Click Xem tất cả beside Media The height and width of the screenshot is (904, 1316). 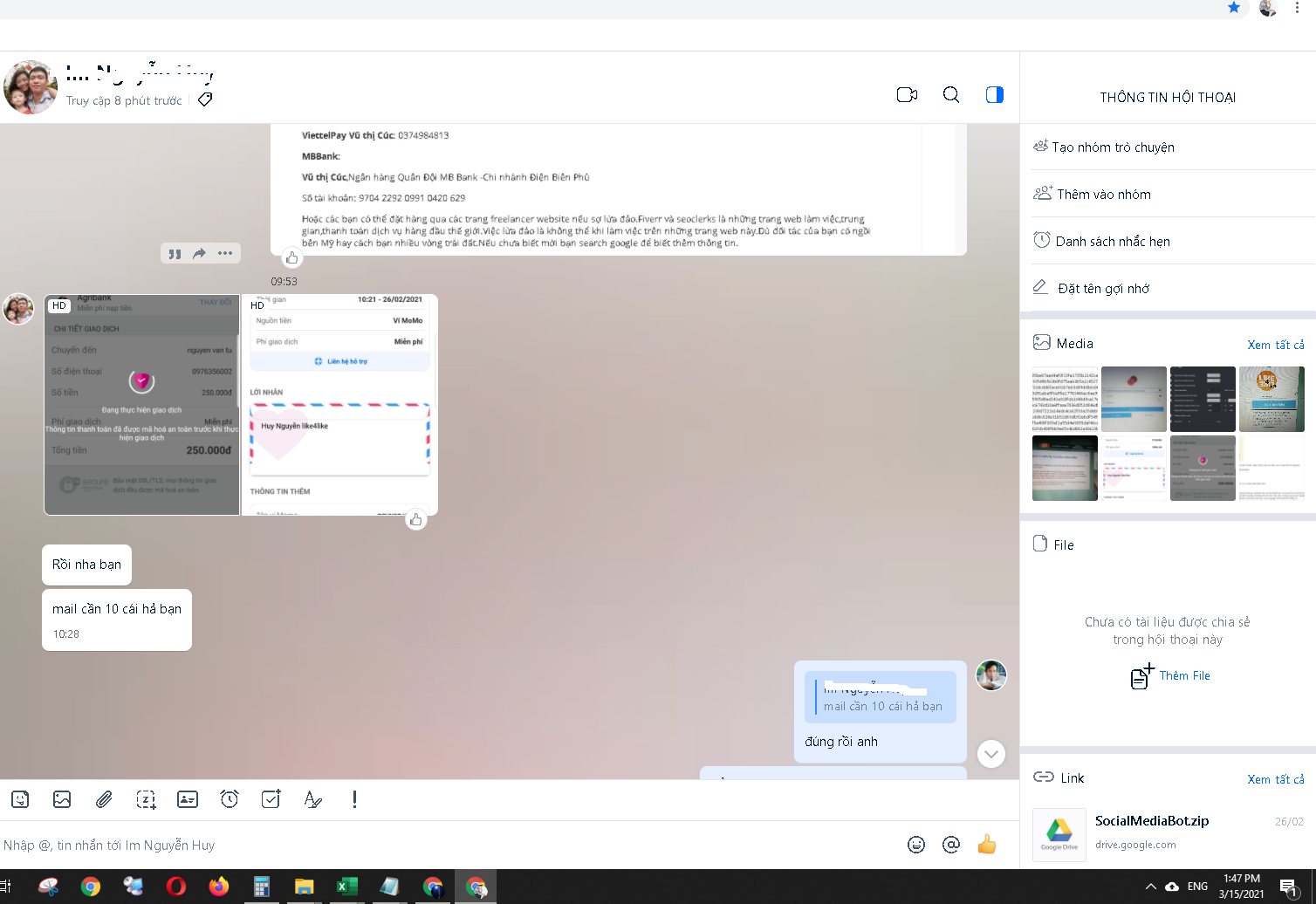click(x=1276, y=345)
